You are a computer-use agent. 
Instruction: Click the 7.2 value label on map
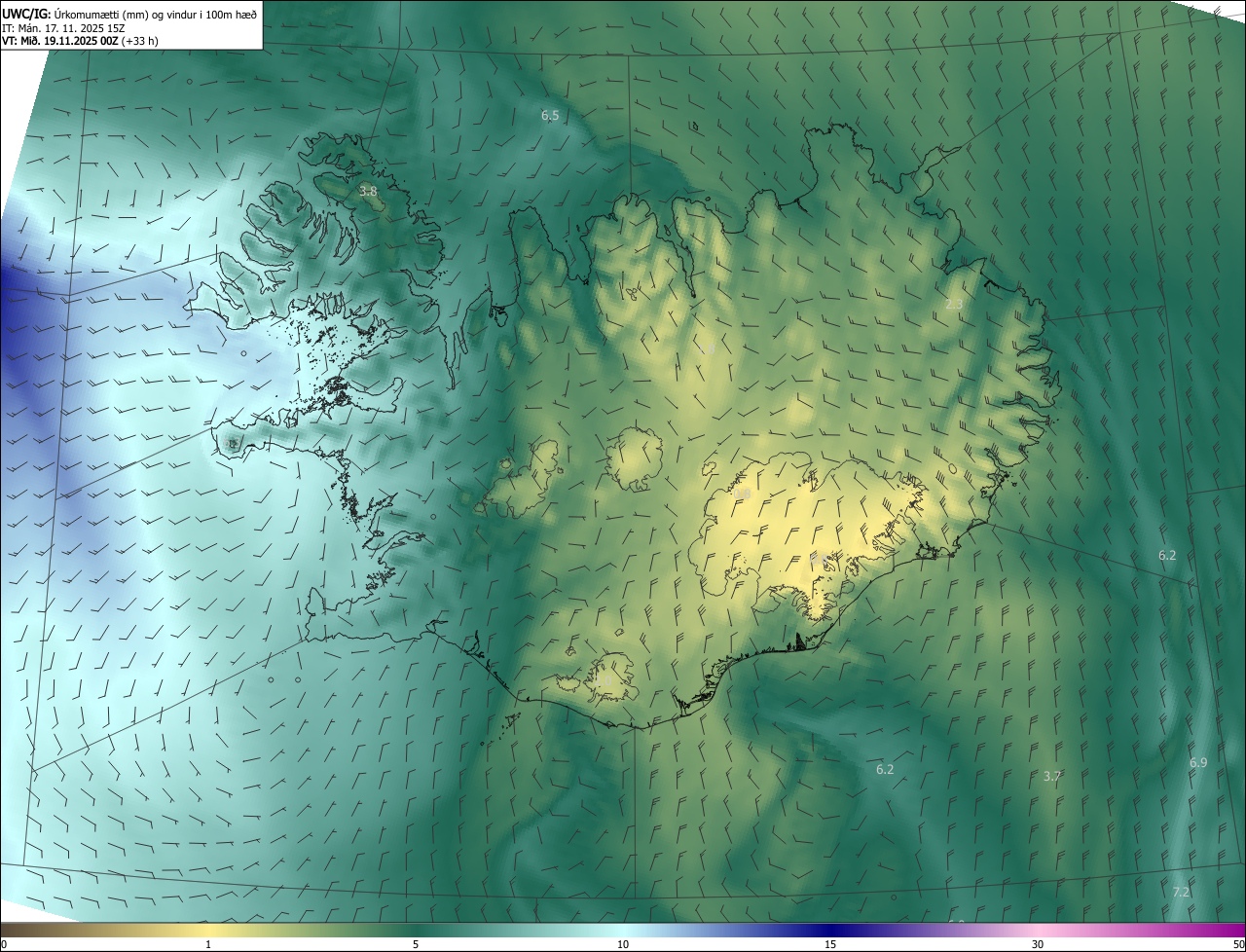(1181, 892)
